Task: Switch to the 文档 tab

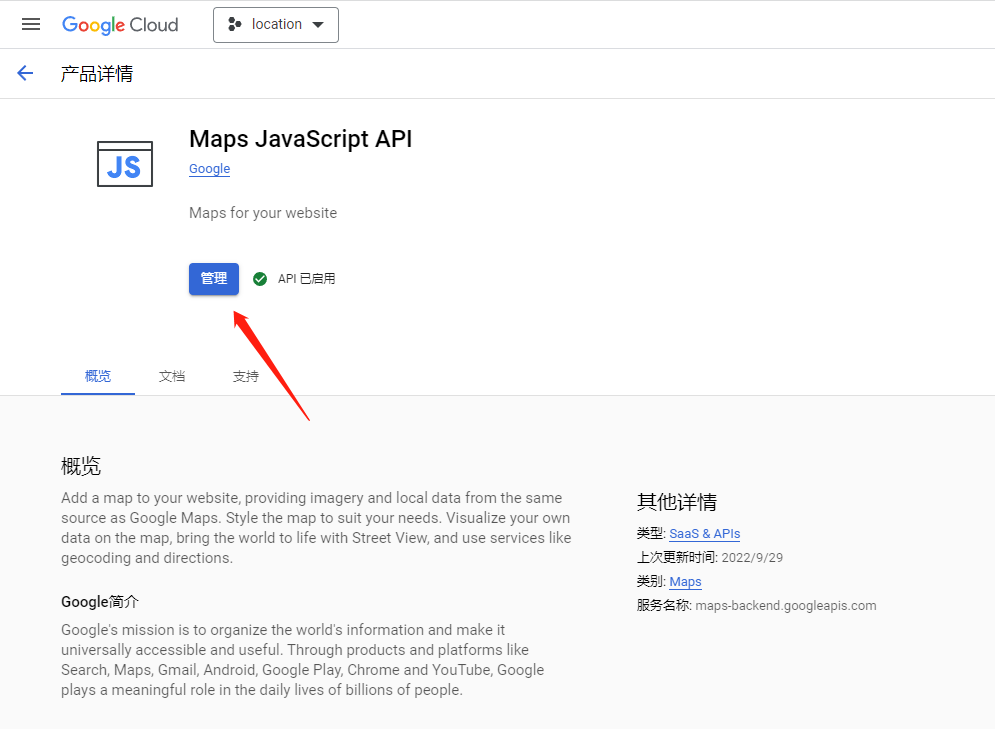Action: click(172, 376)
